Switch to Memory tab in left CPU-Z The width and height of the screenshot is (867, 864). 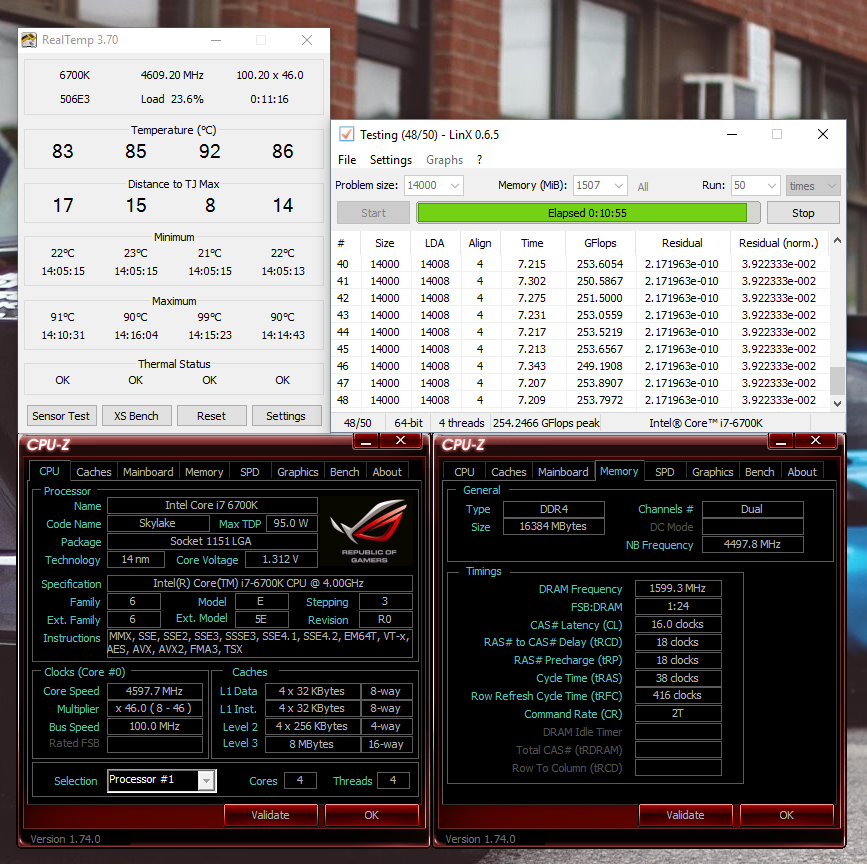tap(204, 472)
